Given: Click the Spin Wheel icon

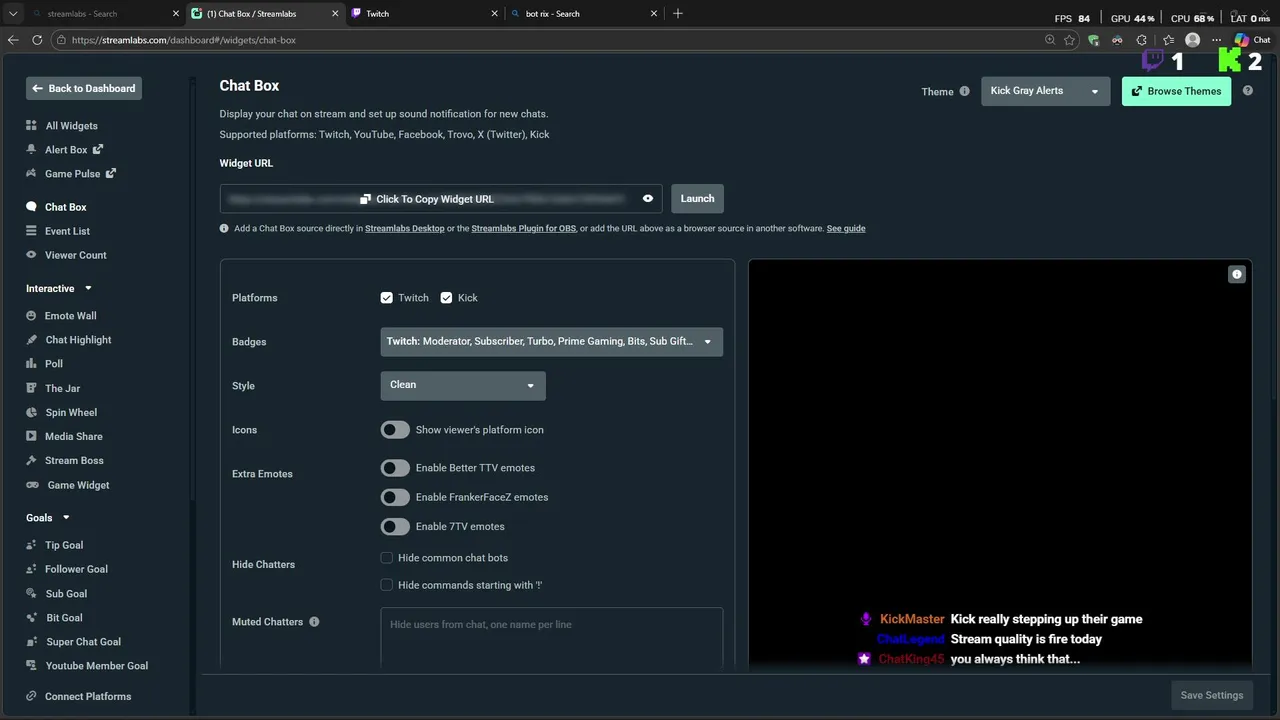Looking at the screenshot, I should [31, 412].
